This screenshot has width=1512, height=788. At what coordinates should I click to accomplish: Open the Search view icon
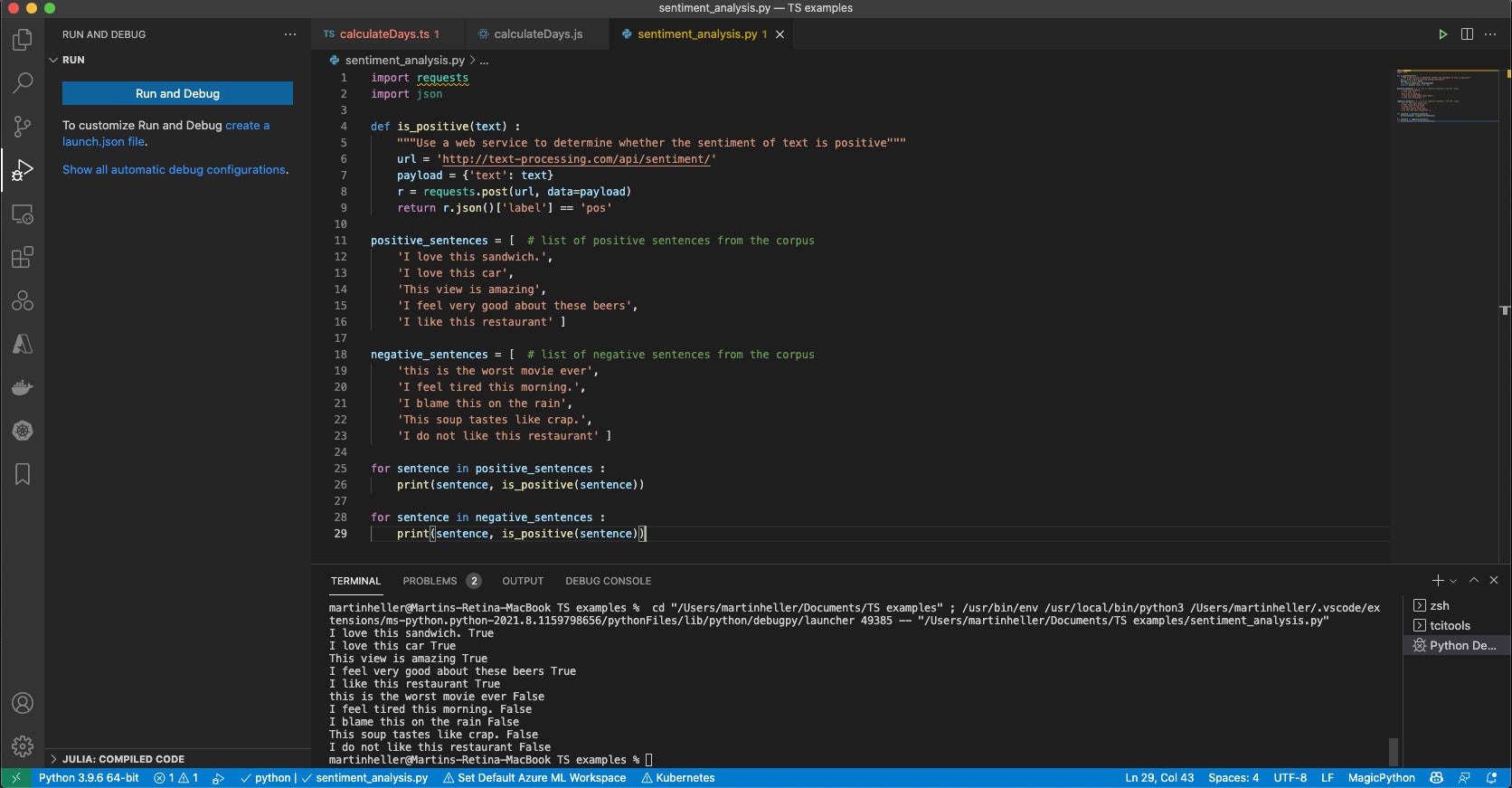[x=23, y=83]
